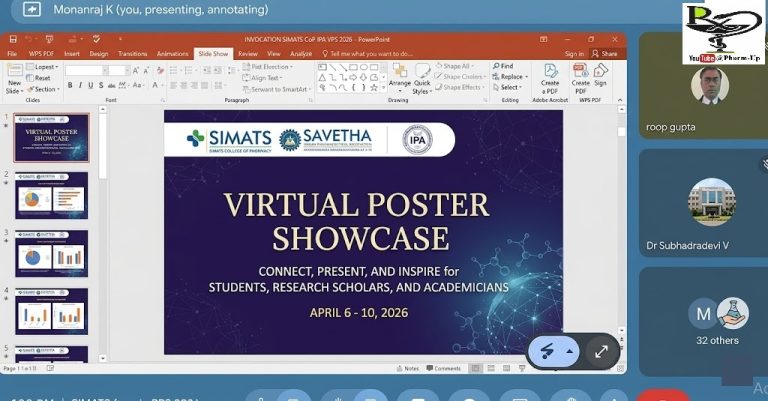768x401 pixels.
Task: Select slide 3 thumbnail in the slide panel
Action: 51,254
